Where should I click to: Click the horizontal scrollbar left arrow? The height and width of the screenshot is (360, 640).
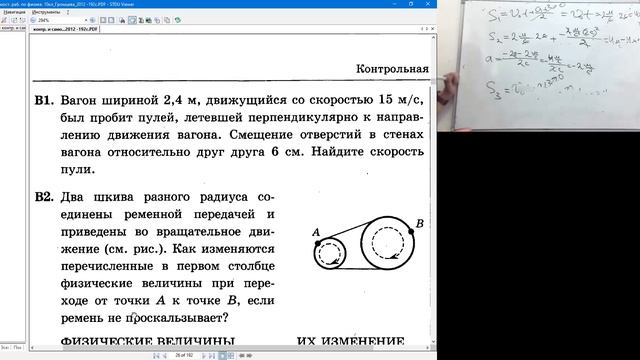click(x=32, y=347)
